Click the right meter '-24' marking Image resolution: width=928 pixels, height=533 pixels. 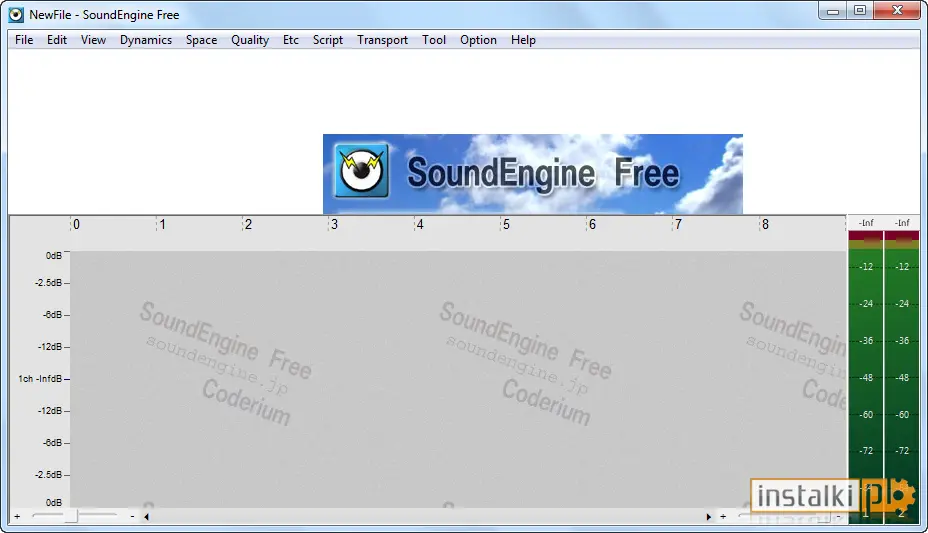[903, 303]
